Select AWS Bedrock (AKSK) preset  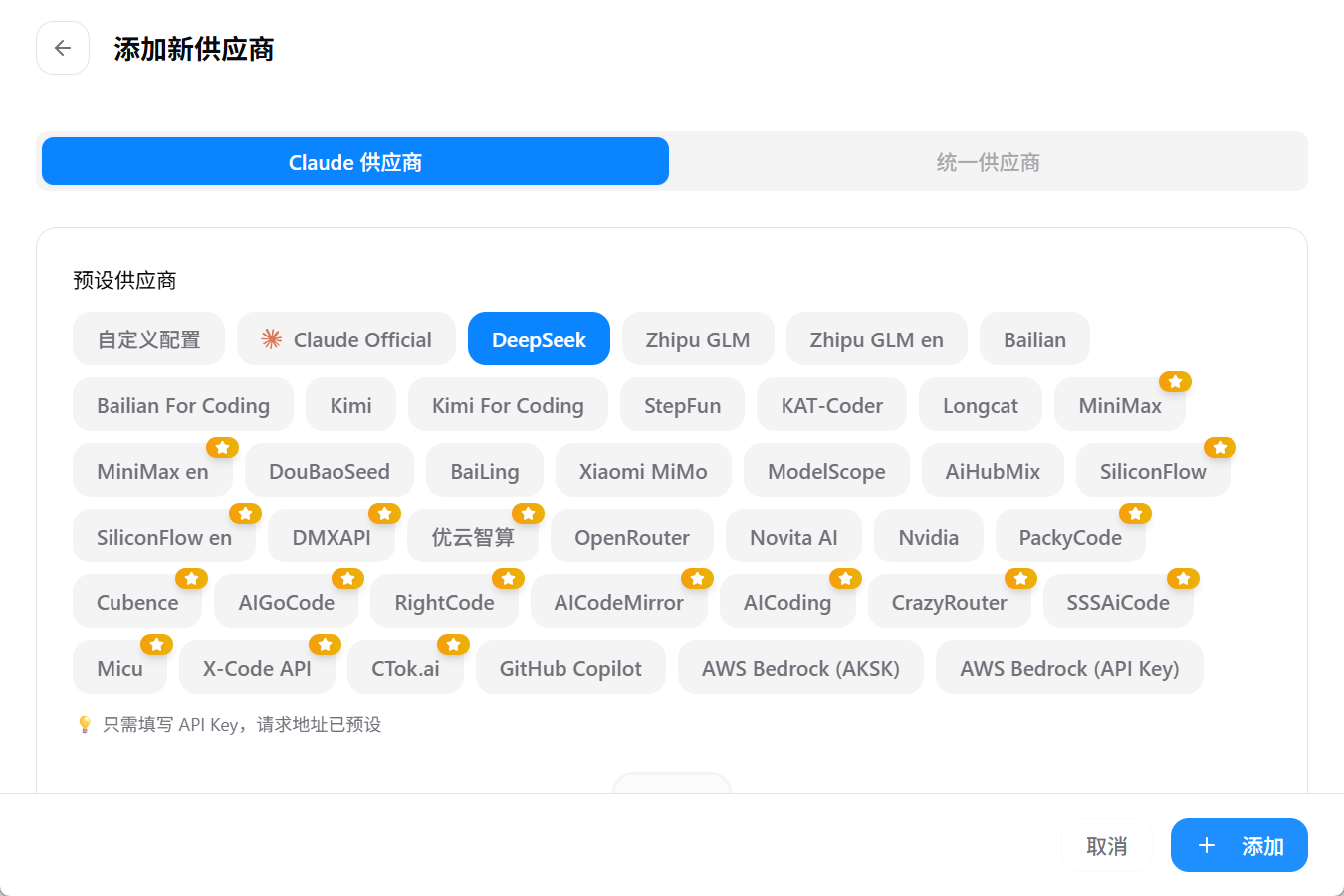pyautogui.click(x=800, y=668)
